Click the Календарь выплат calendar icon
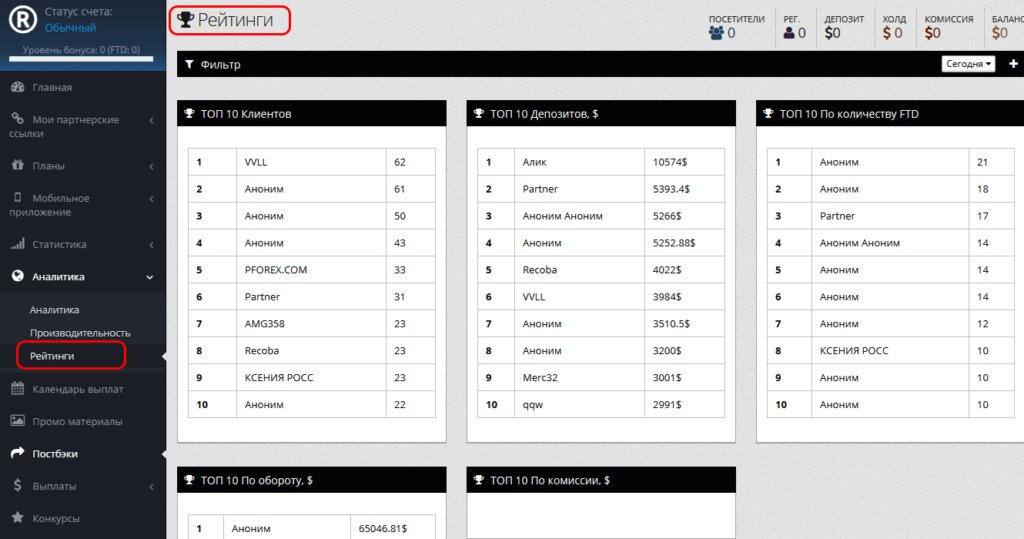The height and width of the screenshot is (539, 1024). click(17, 389)
